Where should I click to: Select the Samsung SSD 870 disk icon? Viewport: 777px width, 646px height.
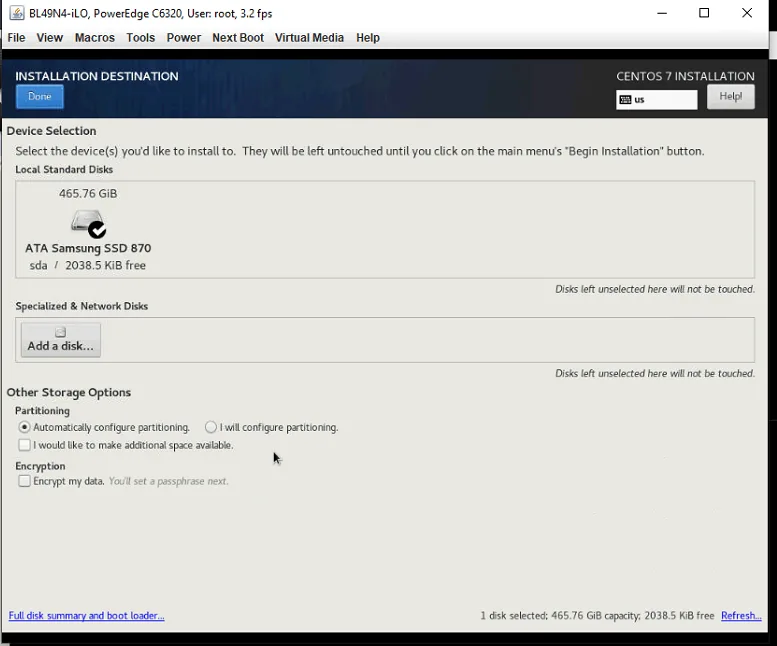pyautogui.click(x=88, y=223)
